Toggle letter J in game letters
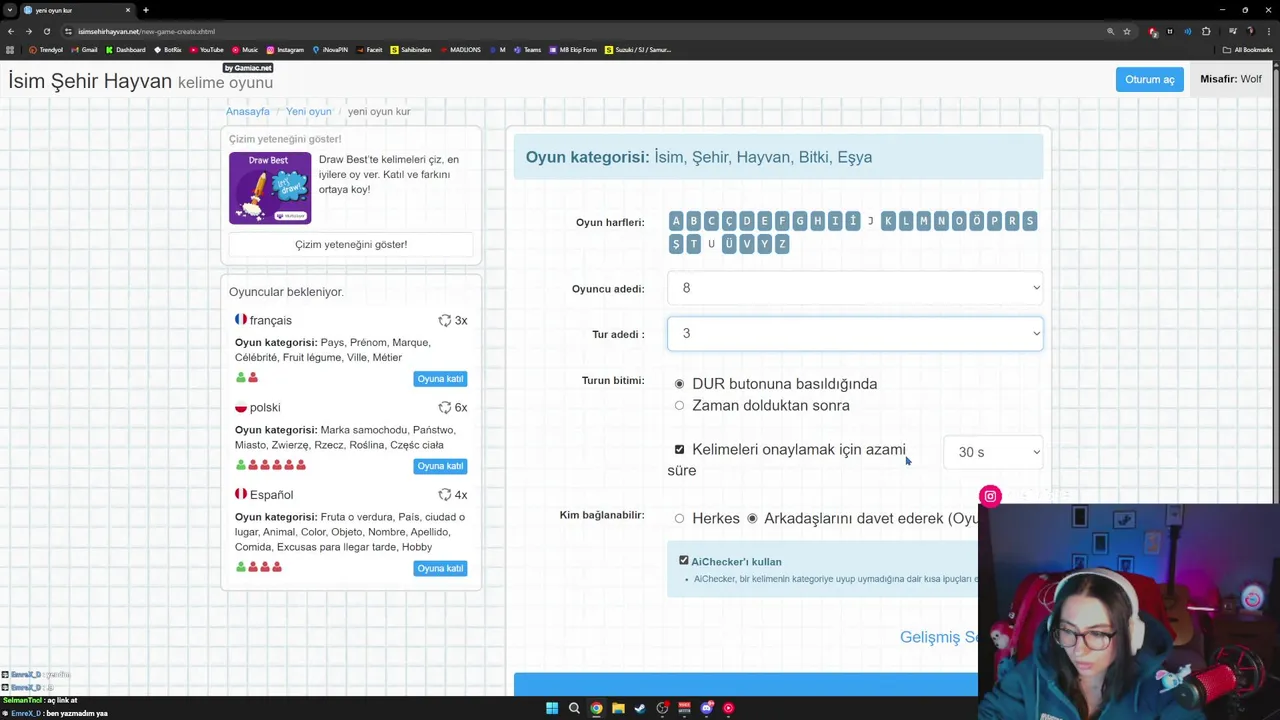Viewport: 1280px width, 720px height. click(x=871, y=221)
